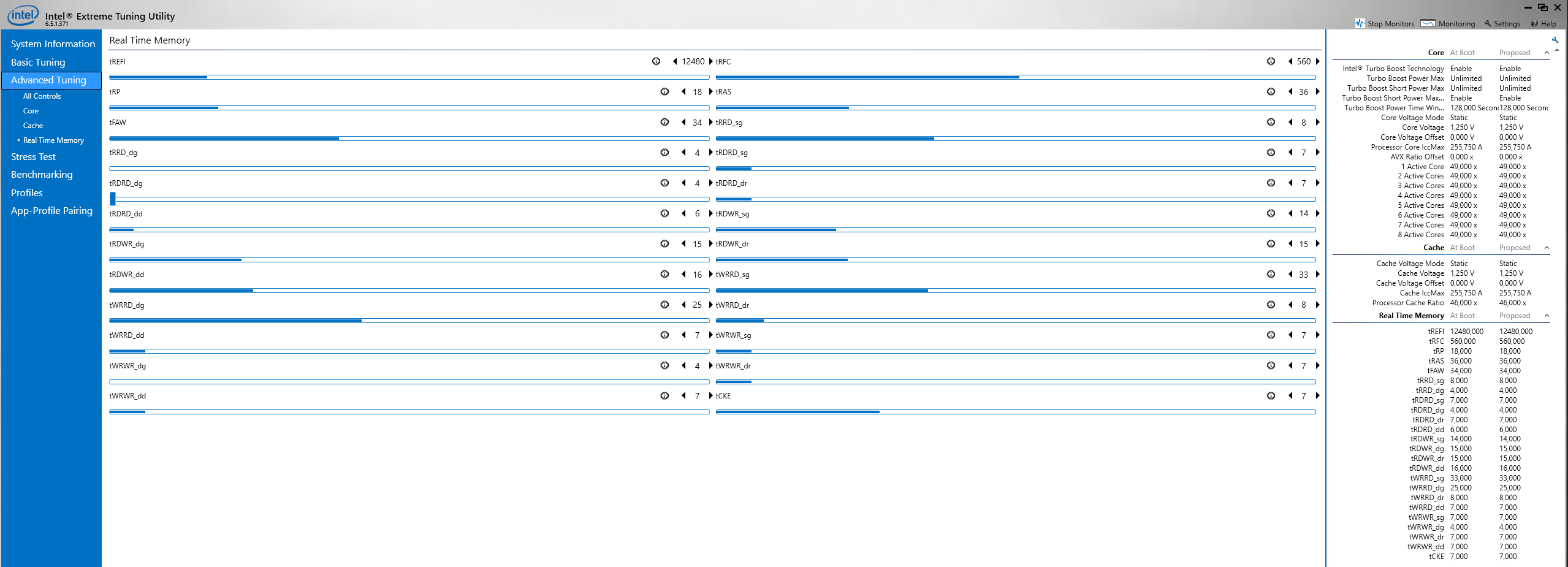This screenshot has width=1568, height=567.
Task: Click the tRDWR_dr info icon
Action: [x=1271, y=243]
